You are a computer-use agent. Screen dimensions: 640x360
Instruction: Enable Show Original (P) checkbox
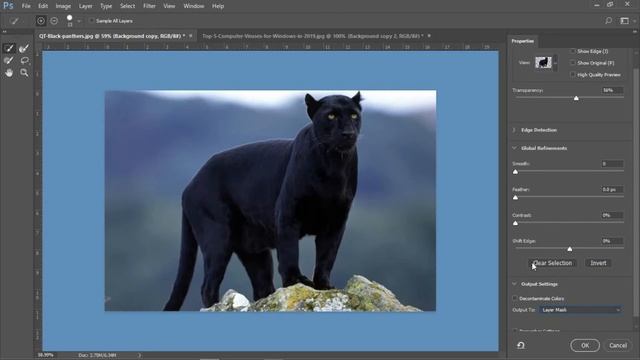[573, 63]
